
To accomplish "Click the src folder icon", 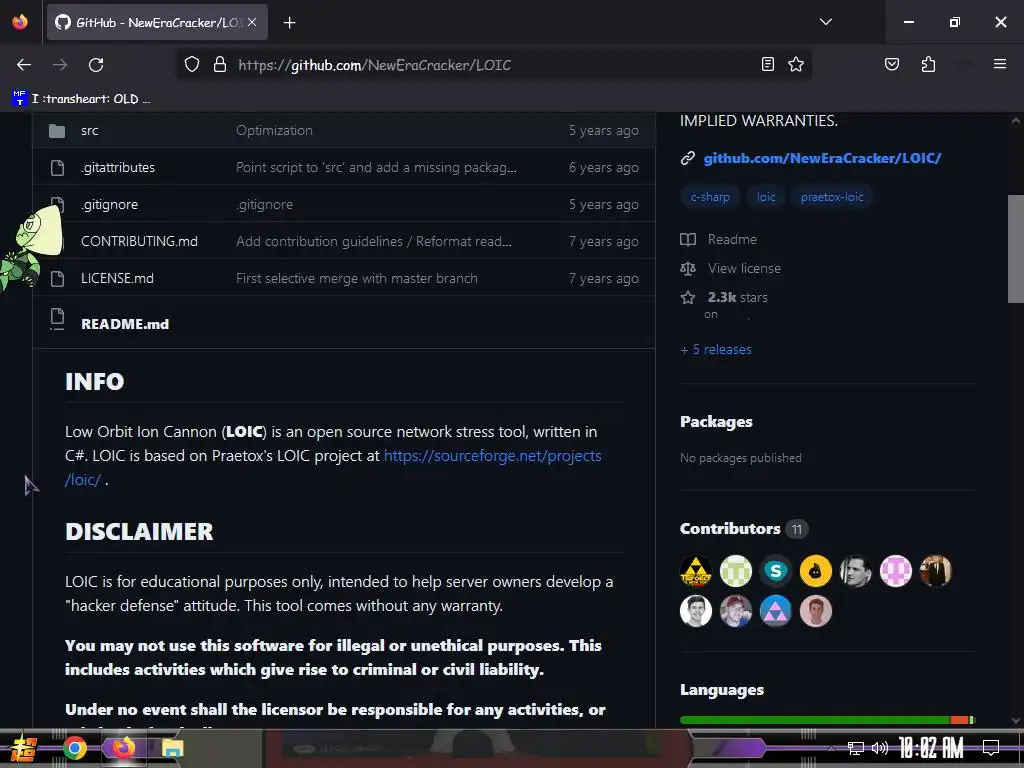I will point(57,131).
